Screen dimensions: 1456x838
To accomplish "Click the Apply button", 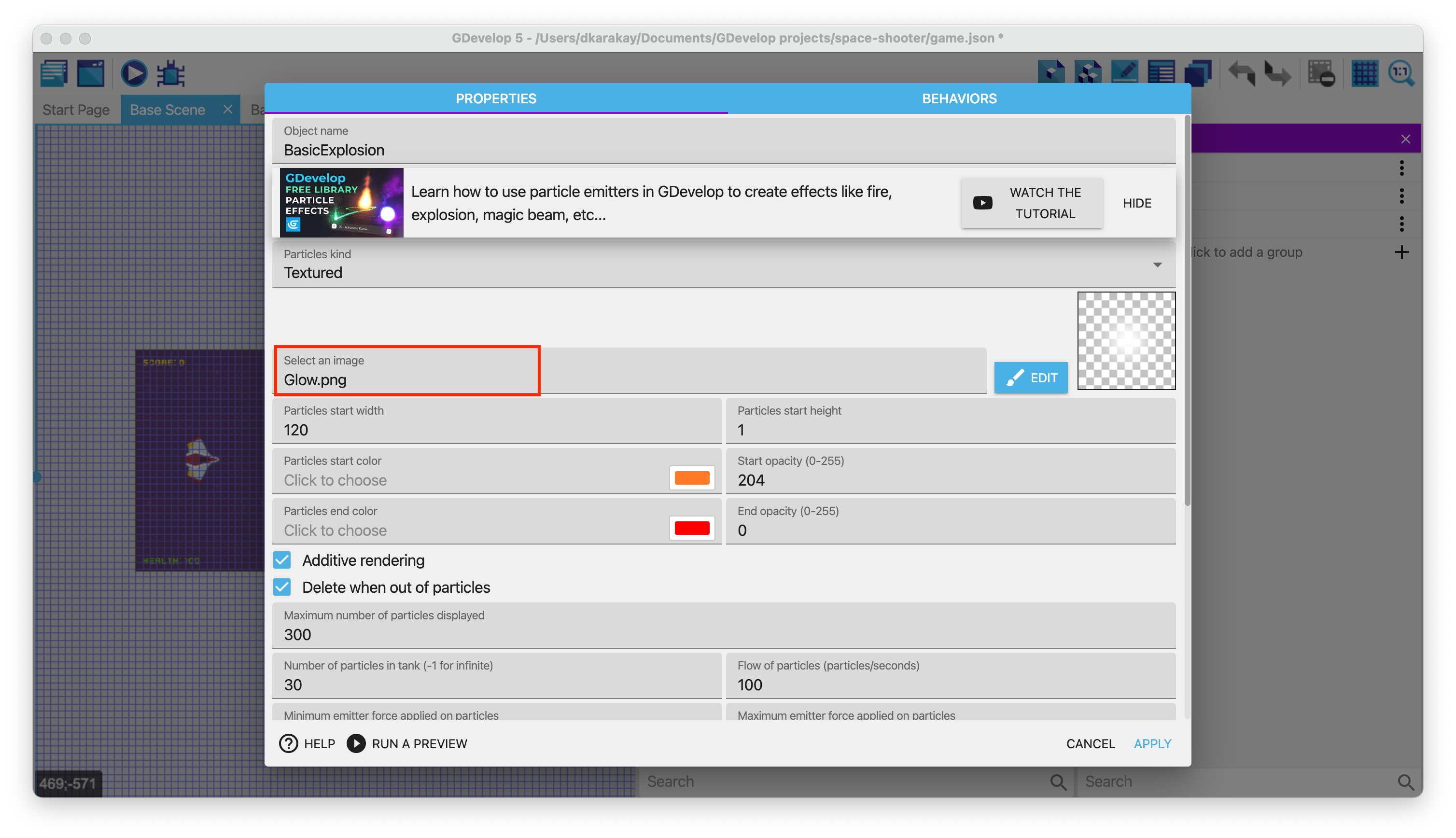I will 1152,743.
